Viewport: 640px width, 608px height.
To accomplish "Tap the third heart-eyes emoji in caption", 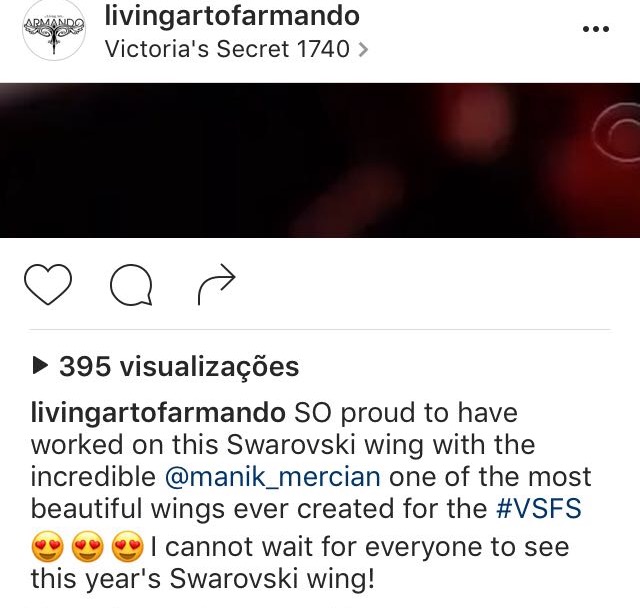I will (127, 546).
